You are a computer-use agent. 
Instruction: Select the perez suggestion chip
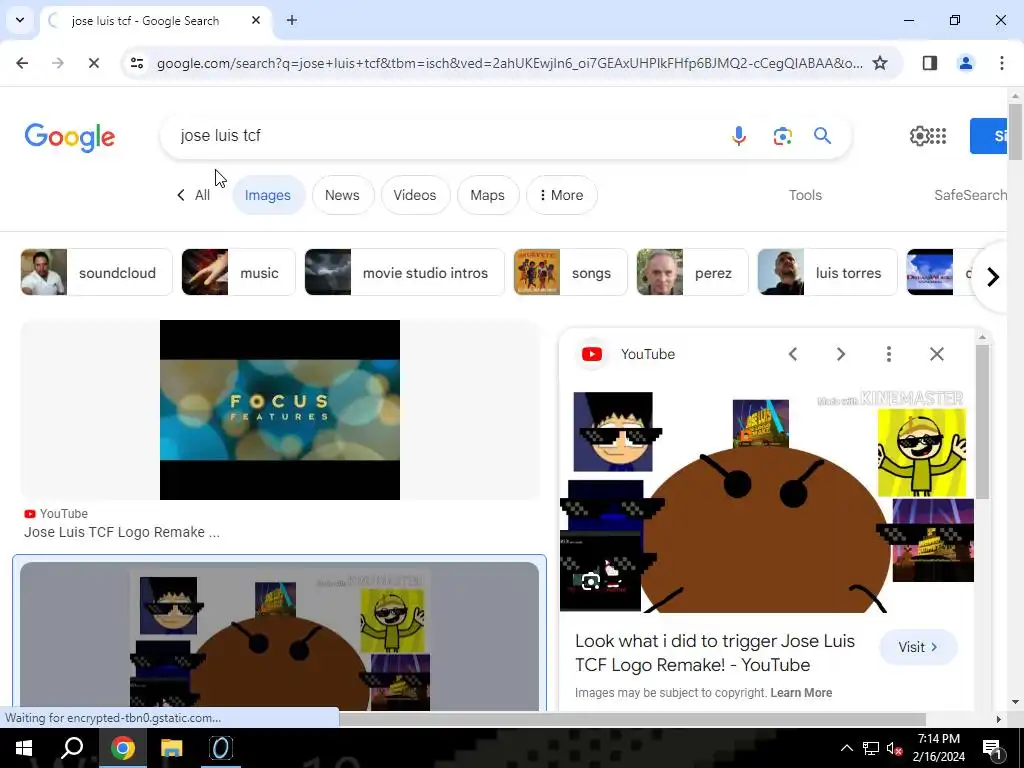coord(692,272)
